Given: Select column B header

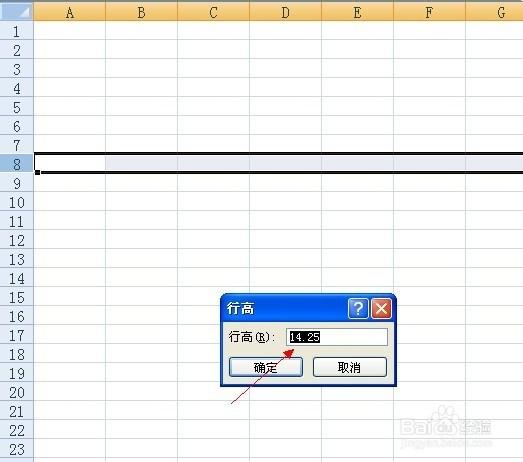Looking at the screenshot, I should [141, 12].
